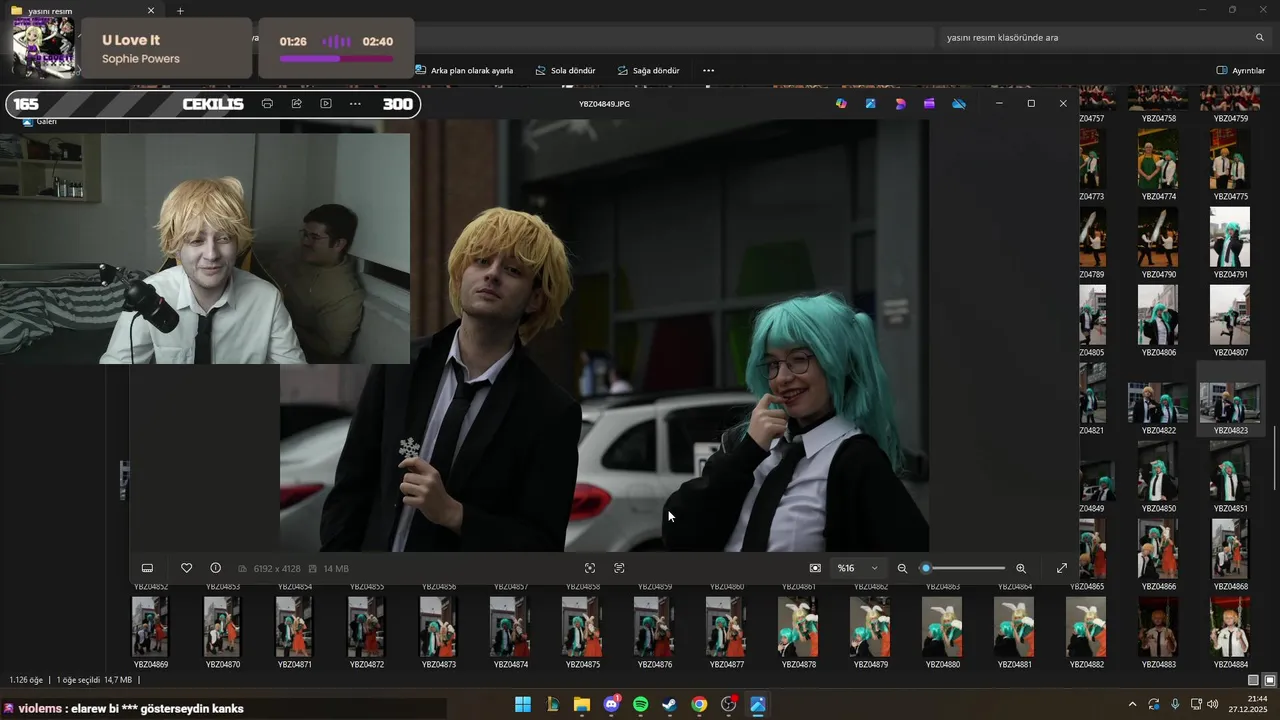Click the OneDrive cloud icon in Photos
1280x720 pixels.
tap(959, 104)
